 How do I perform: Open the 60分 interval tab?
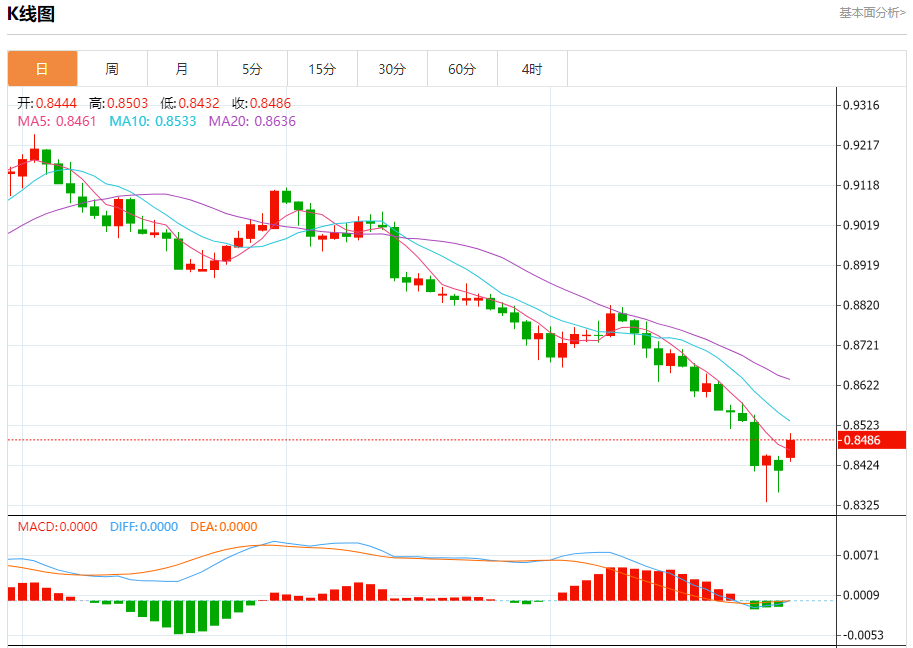click(x=462, y=69)
